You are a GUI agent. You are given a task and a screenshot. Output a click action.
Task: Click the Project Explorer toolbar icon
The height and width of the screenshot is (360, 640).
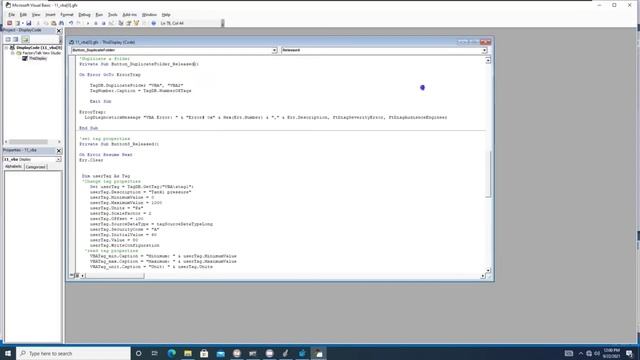click(x=121, y=23)
